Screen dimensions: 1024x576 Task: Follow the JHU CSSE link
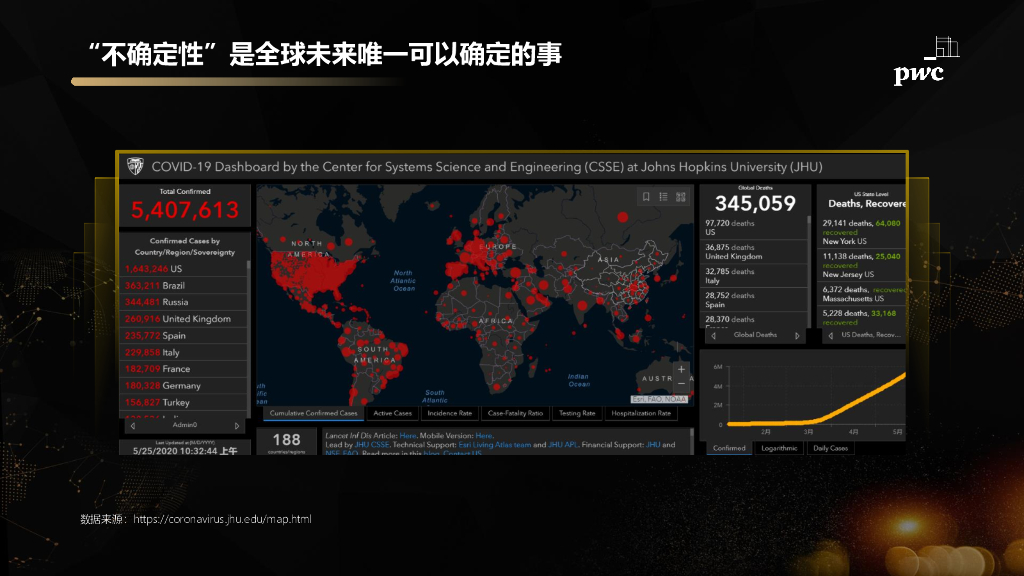pos(372,445)
